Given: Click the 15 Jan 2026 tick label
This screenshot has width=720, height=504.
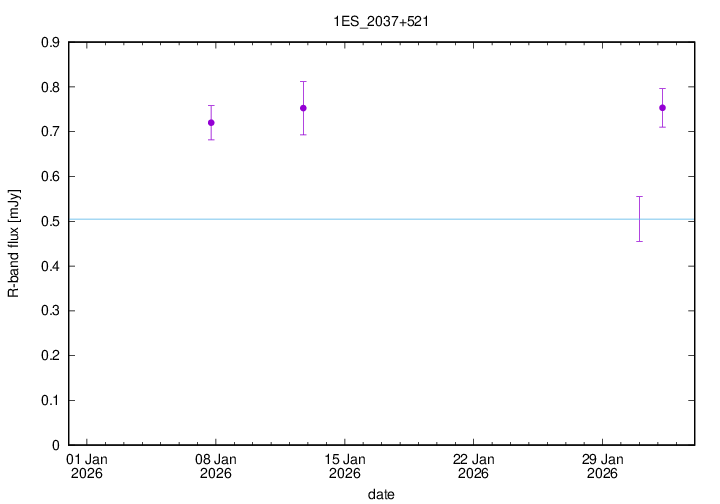Looking at the screenshot, I should [344, 466].
